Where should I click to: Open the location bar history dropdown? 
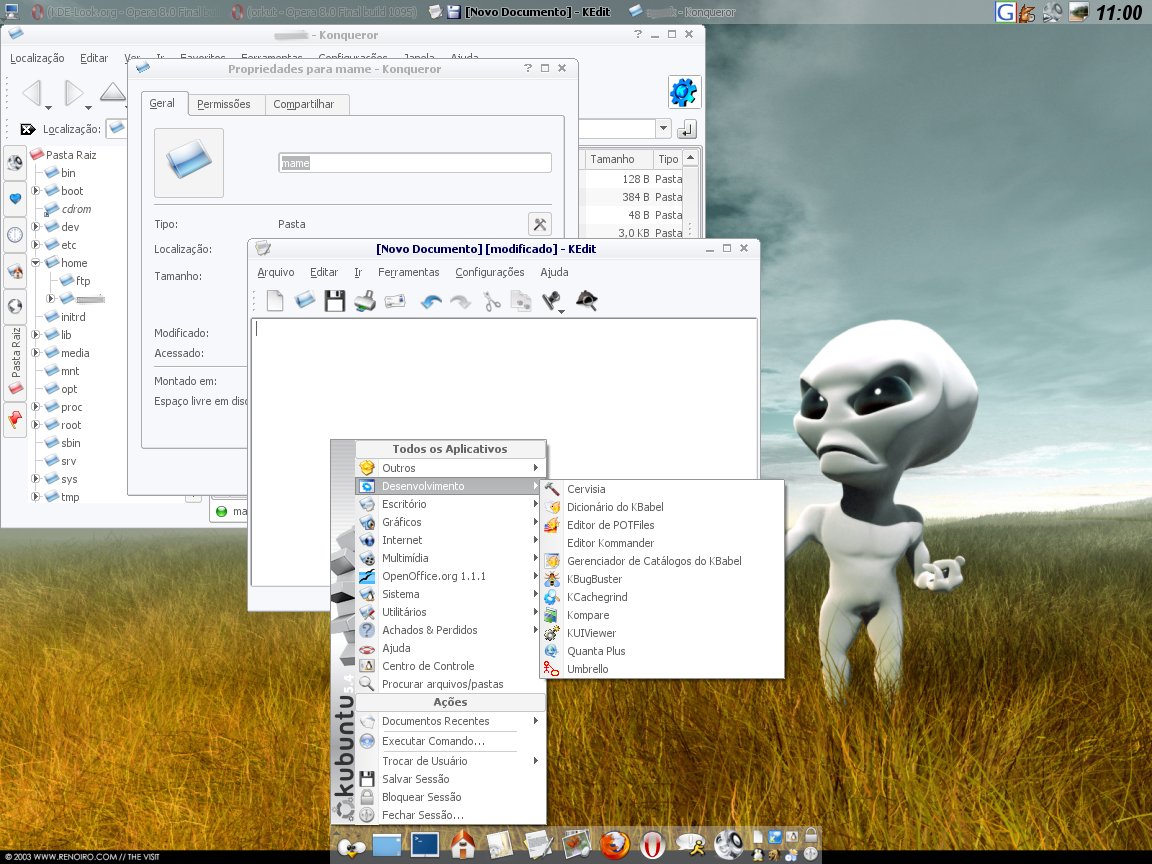[x=663, y=129]
